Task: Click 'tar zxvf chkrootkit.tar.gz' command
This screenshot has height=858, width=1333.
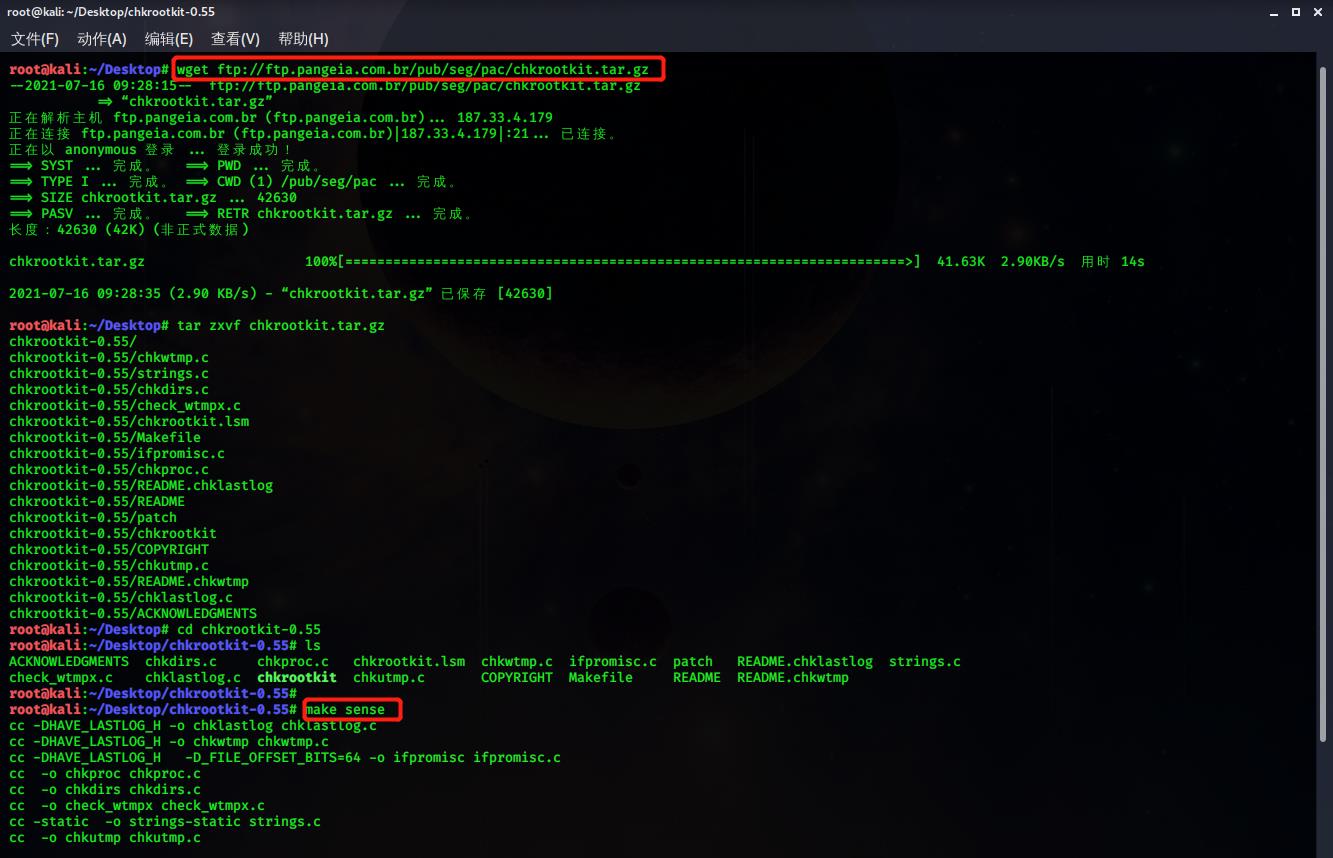Action: 281,325
